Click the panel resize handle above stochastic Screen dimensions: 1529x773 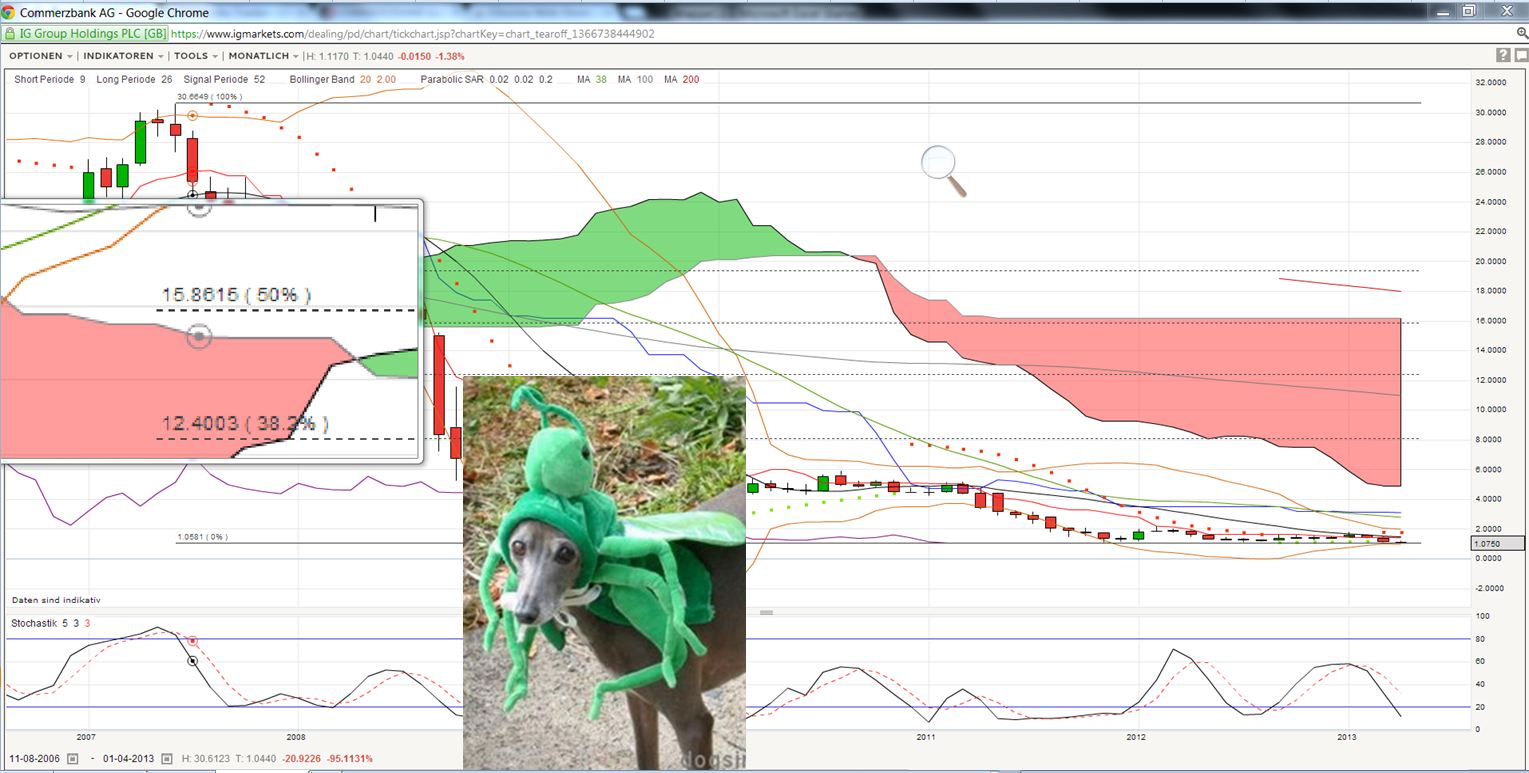pyautogui.click(x=766, y=612)
